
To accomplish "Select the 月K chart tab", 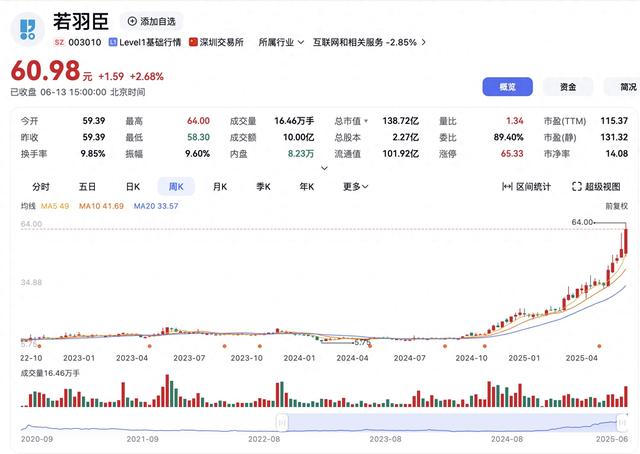I will point(220,187).
